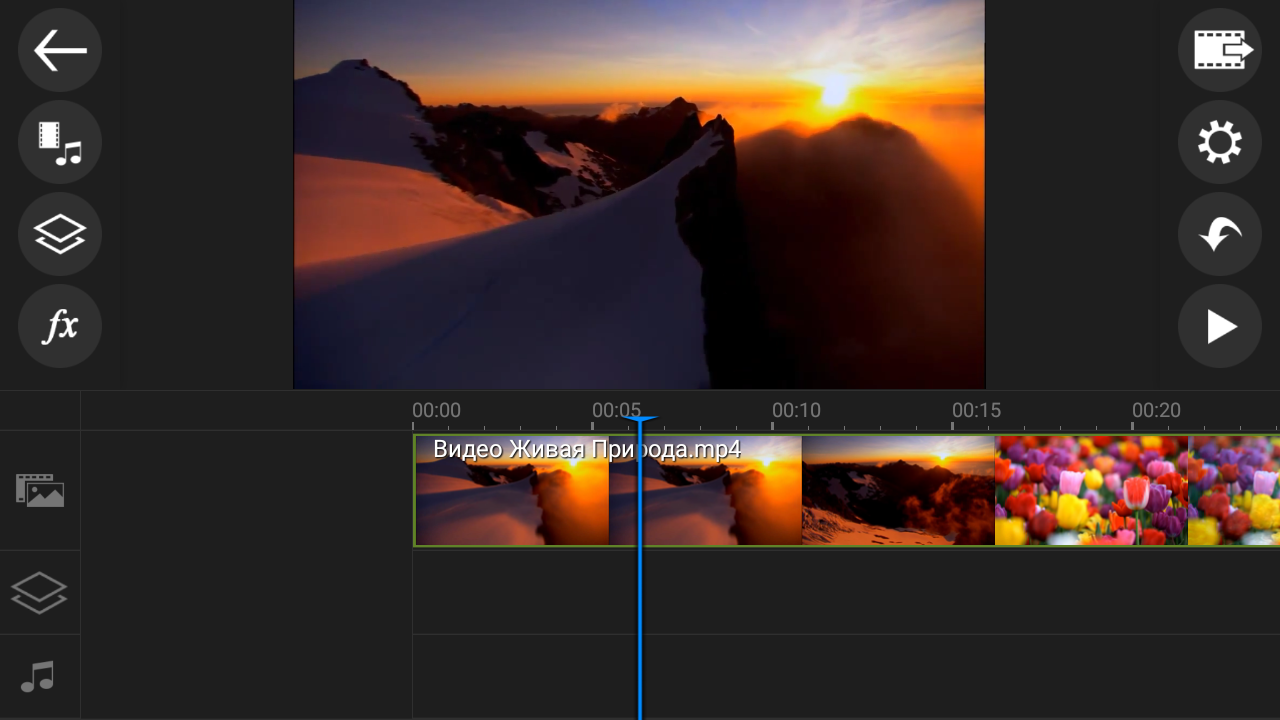Click the 00:15 mark on the timeline ruler
Image resolution: width=1280 pixels, height=720 pixels.
pyautogui.click(x=976, y=411)
